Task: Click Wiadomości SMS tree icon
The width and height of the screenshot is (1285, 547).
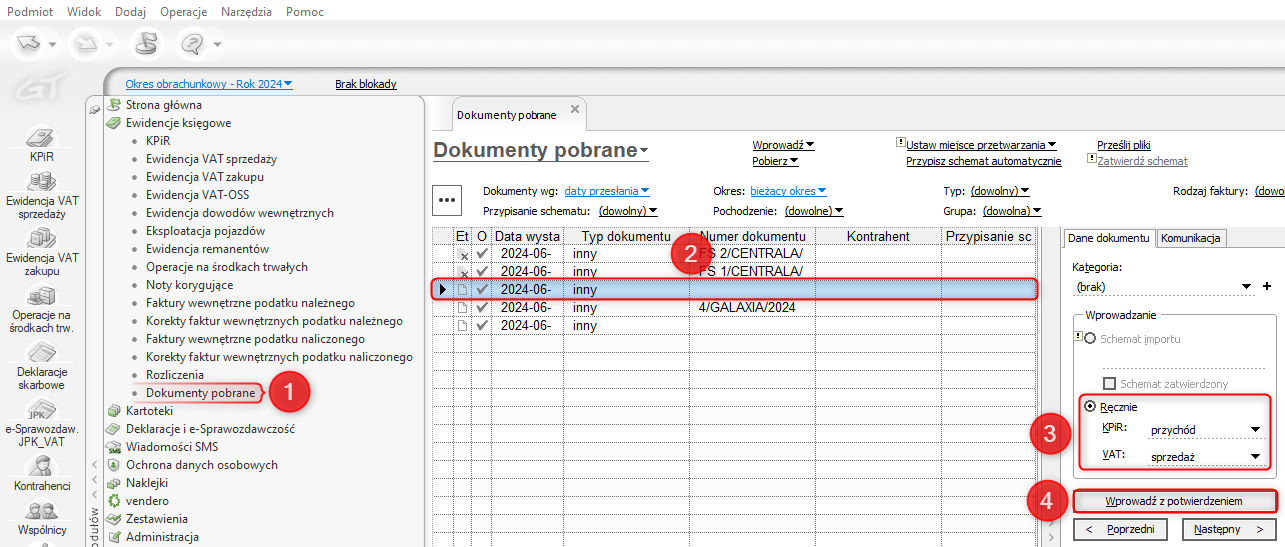Action: click(x=114, y=447)
